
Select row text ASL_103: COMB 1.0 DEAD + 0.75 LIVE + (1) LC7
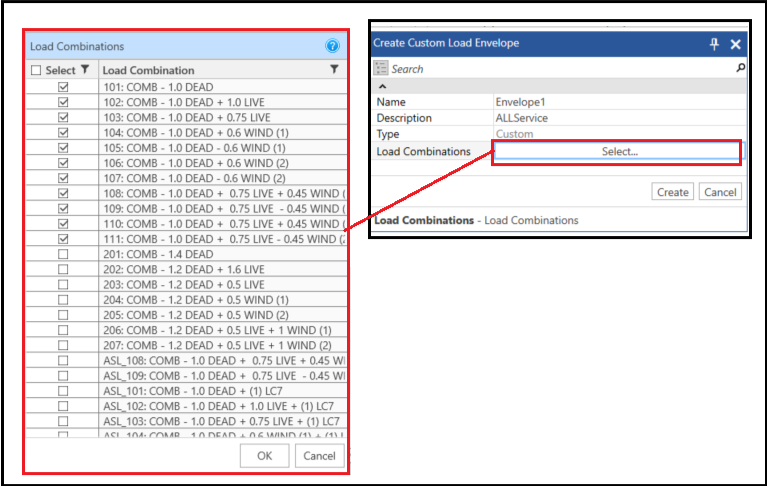pos(221,421)
